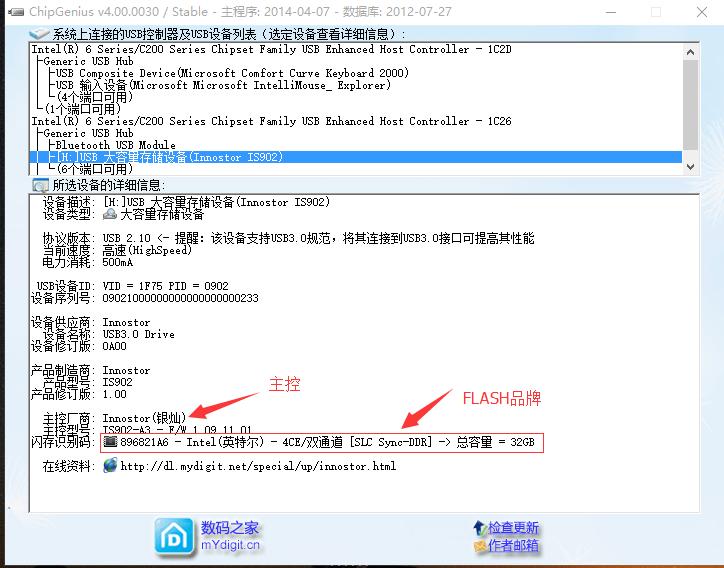Open the 数码之家 mYdigit.cn link

(230, 536)
